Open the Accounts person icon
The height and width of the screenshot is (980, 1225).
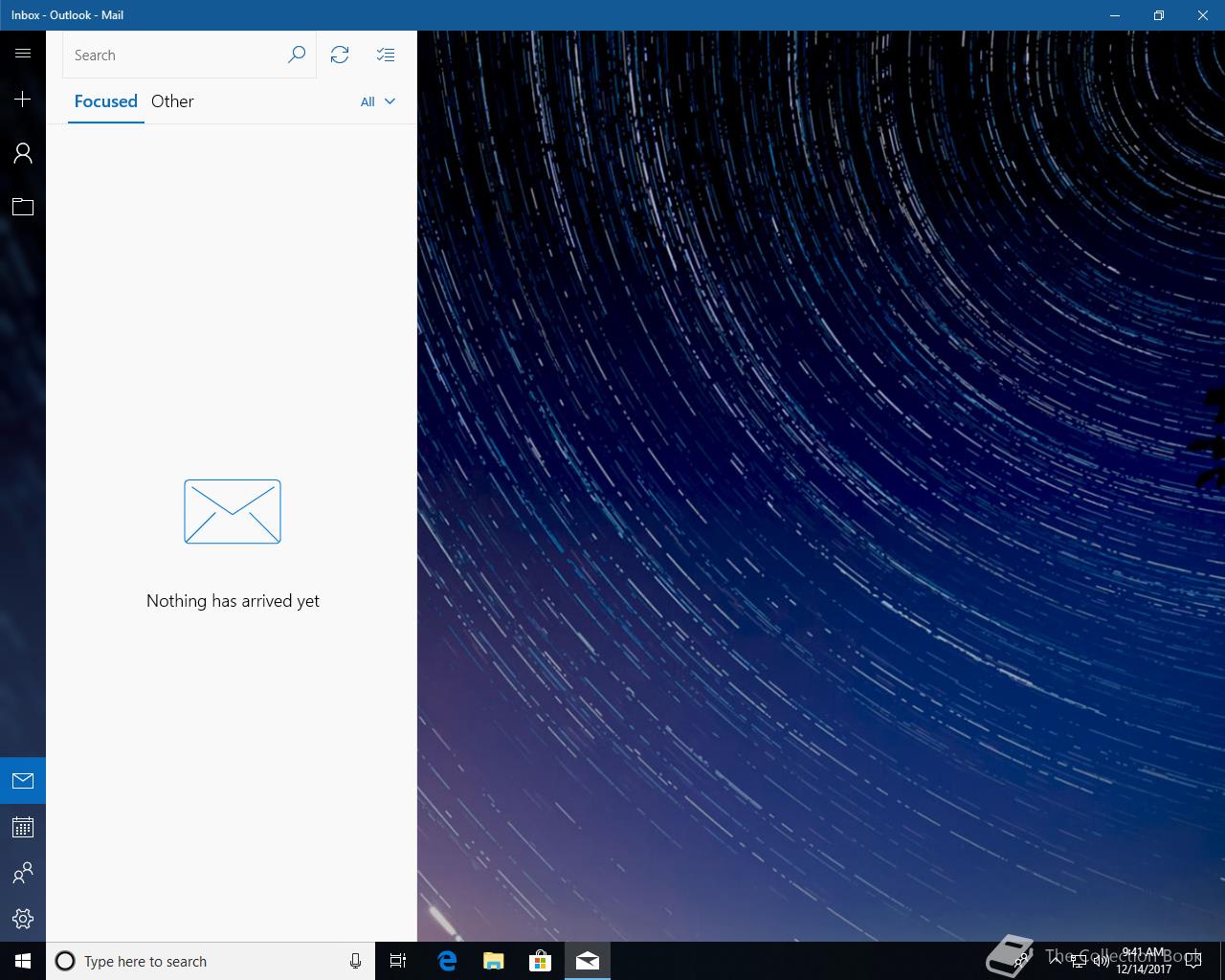tap(23, 153)
